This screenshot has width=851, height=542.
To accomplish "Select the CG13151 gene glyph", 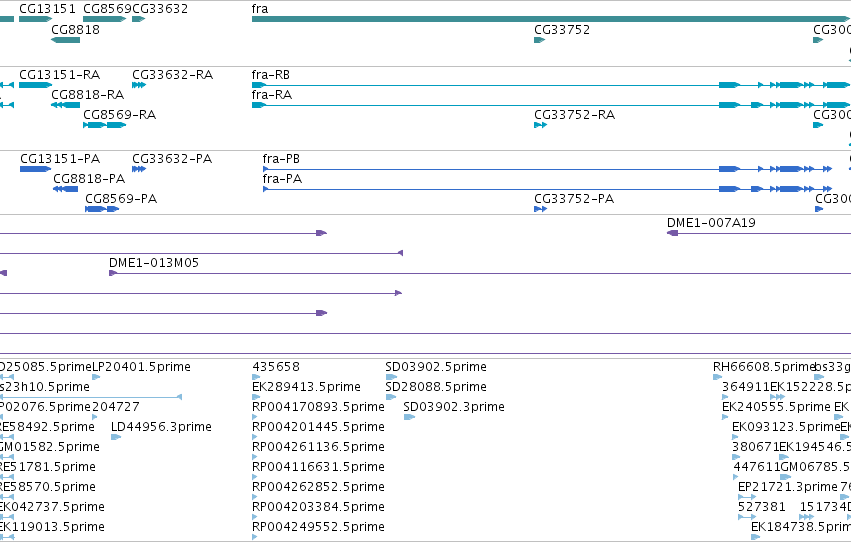I will [35, 19].
